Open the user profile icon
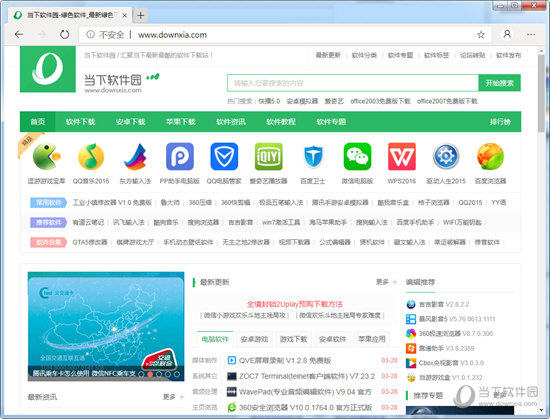The width and height of the screenshot is (550, 419). coord(507,34)
